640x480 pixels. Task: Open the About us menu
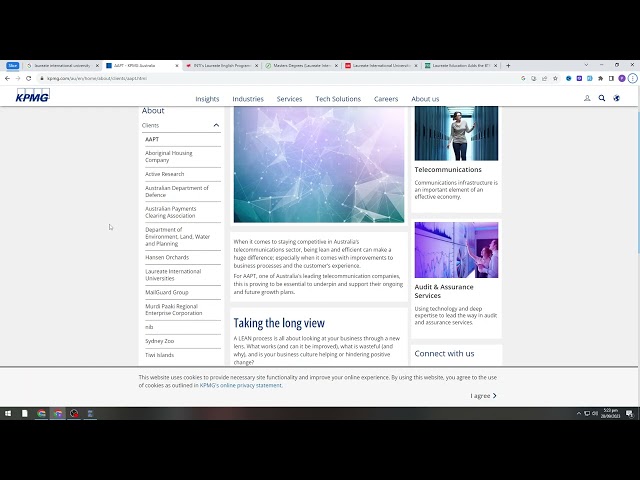(425, 99)
